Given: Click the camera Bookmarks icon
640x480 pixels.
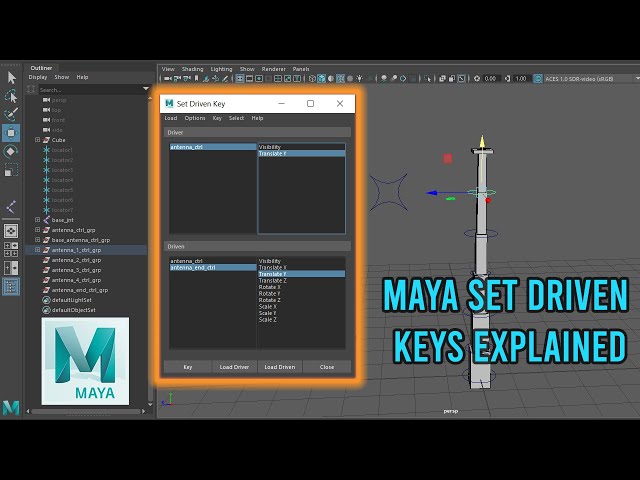Looking at the screenshot, I should pos(196,78).
